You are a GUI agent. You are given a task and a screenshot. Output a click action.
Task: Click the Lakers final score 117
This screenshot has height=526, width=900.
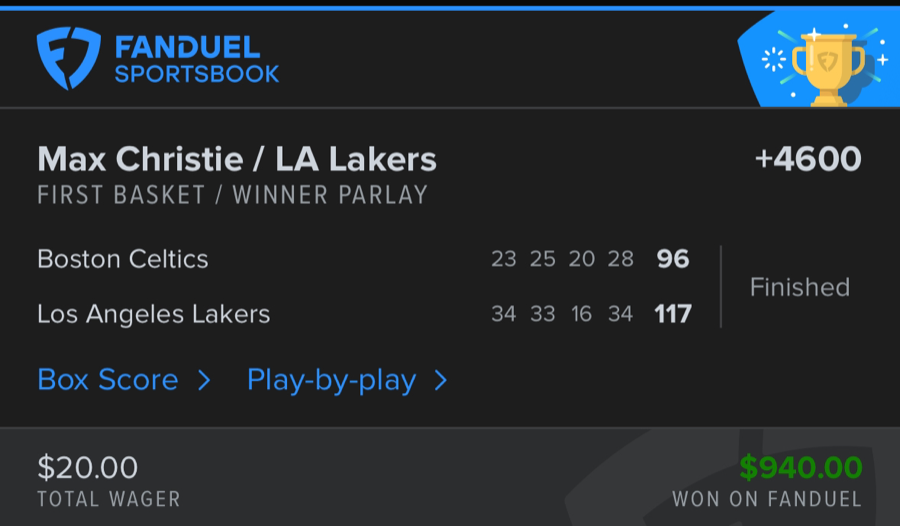coord(673,314)
